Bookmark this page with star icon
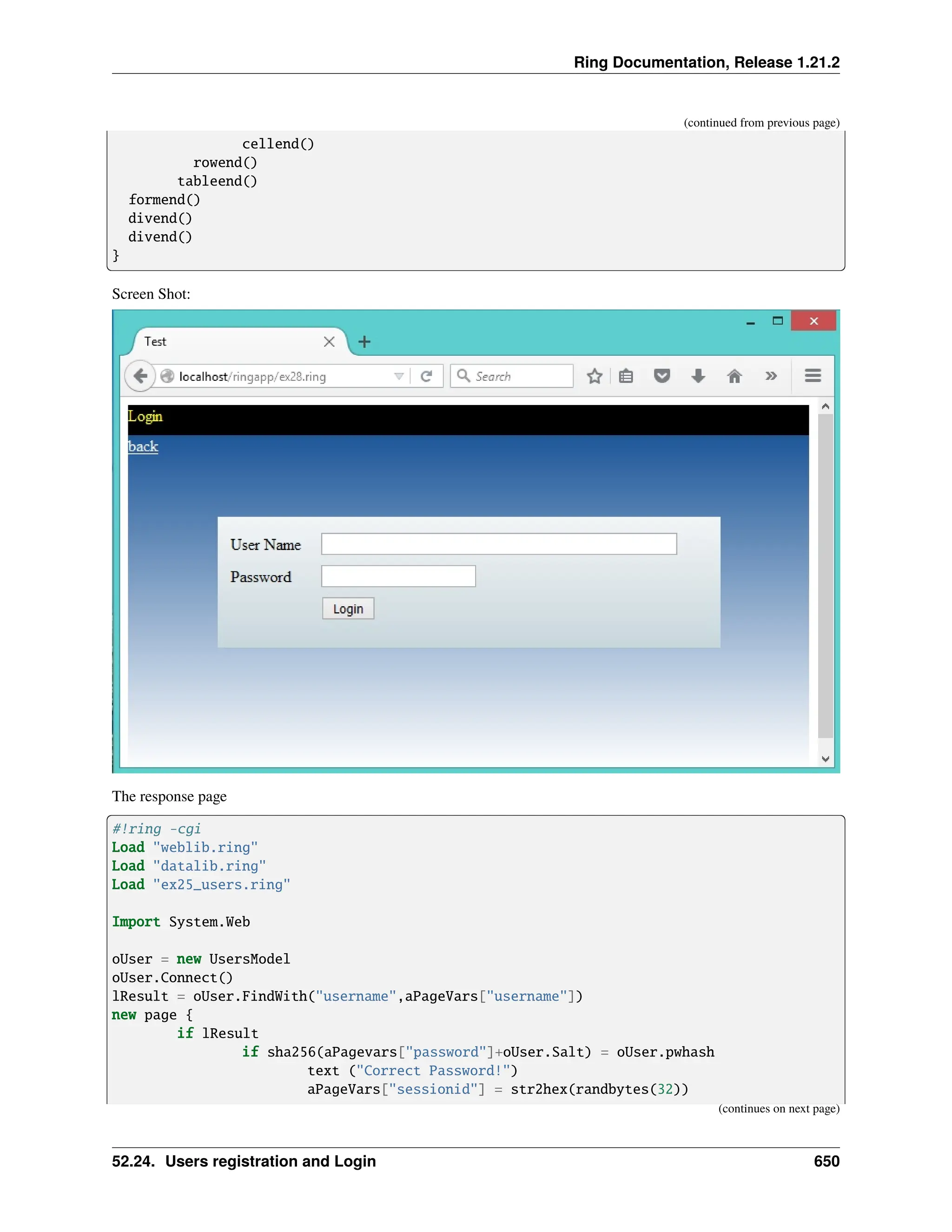The image size is (952, 1232). (x=595, y=376)
